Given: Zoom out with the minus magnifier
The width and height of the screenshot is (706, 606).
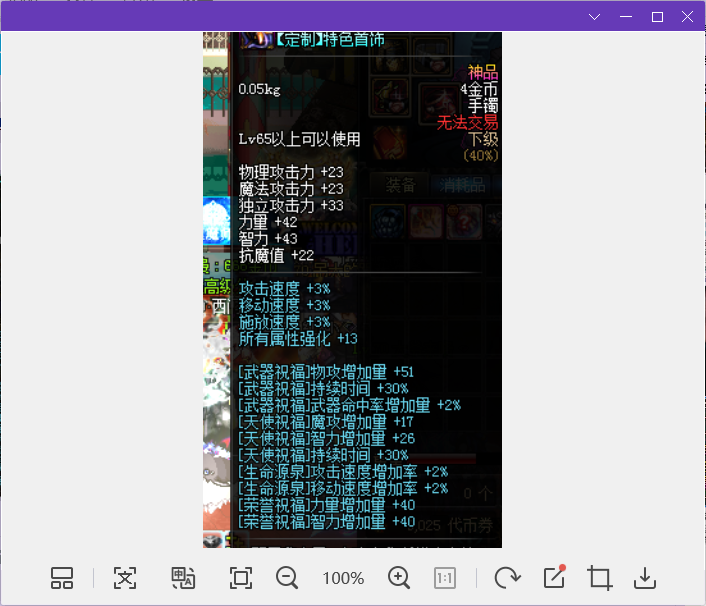Looking at the screenshot, I should (287, 578).
